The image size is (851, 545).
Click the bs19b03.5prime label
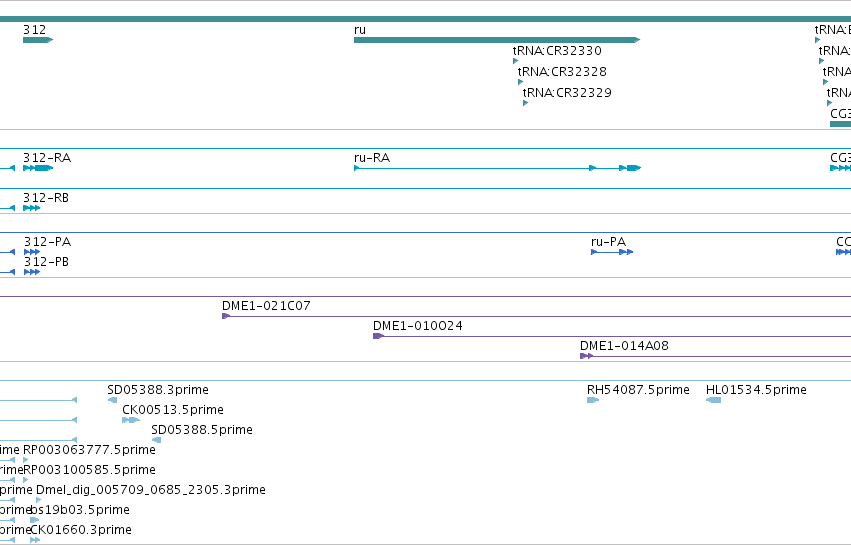(80, 510)
